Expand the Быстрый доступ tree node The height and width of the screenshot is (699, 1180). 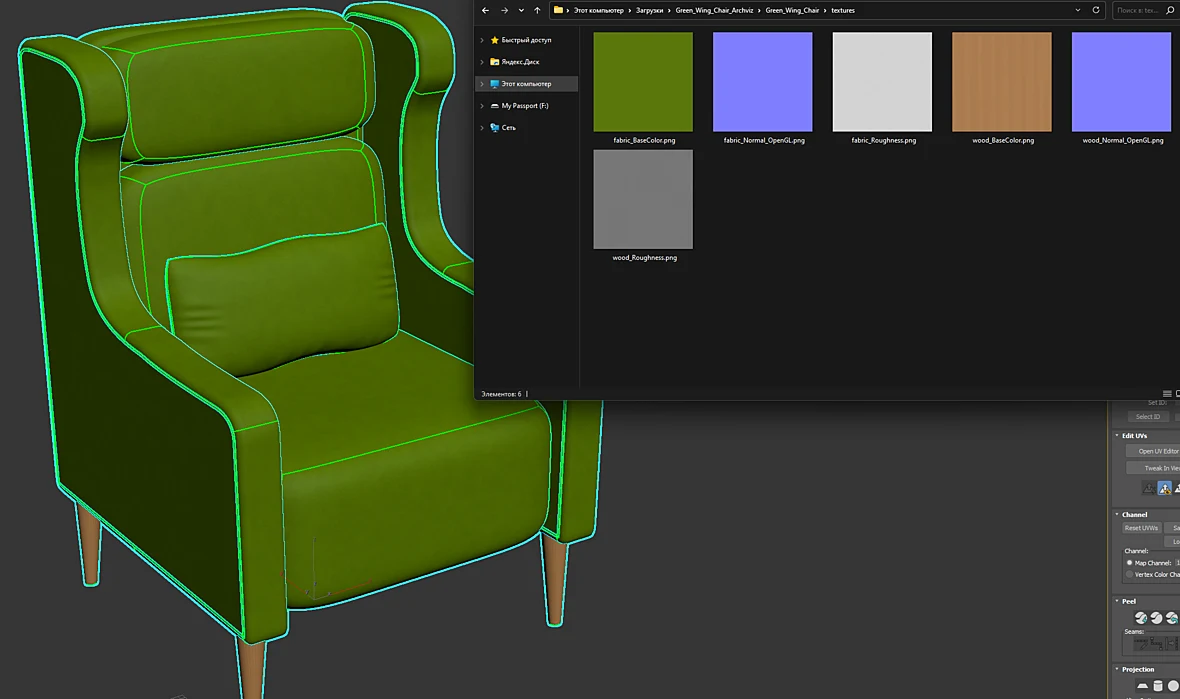[x=482, y=40]
